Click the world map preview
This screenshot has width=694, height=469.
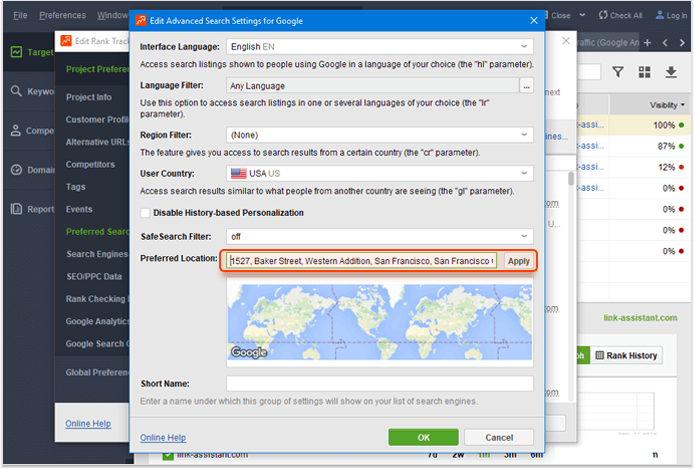click(380, 322)
